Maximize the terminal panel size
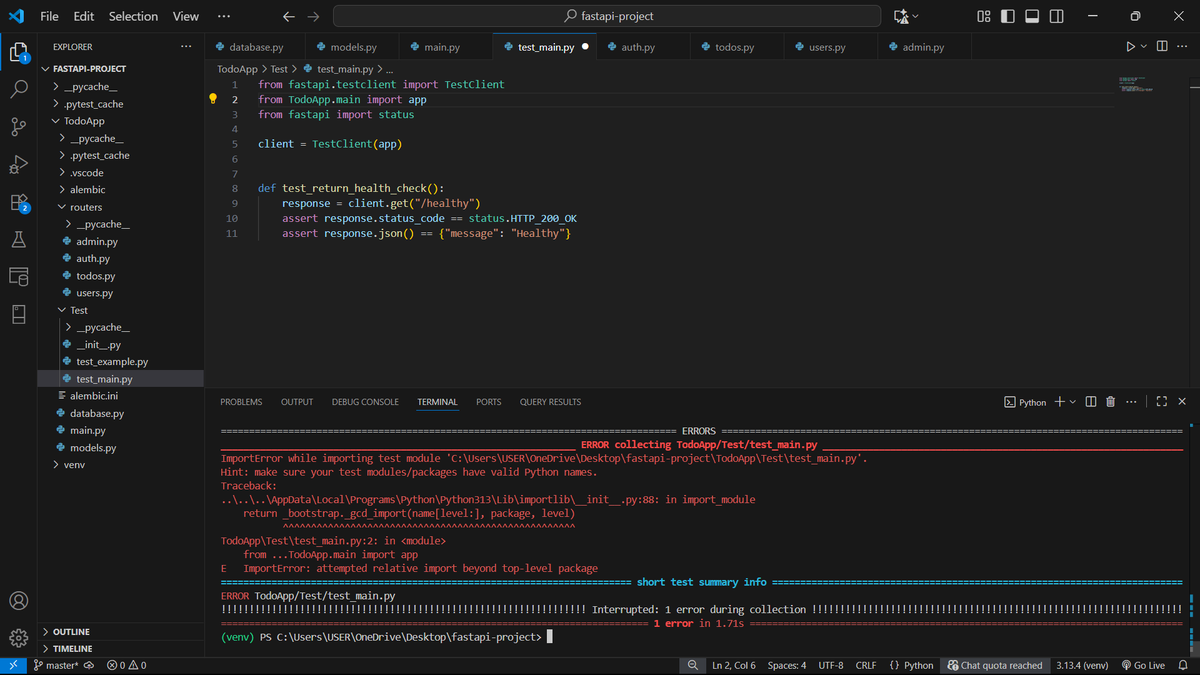This screenshot has width=1200, height=675. tap(1162, 402)
